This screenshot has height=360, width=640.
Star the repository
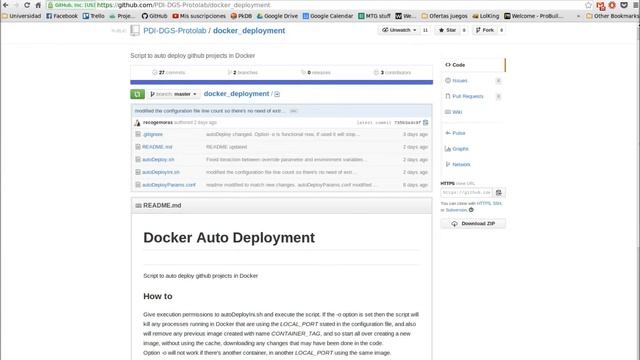447,30
